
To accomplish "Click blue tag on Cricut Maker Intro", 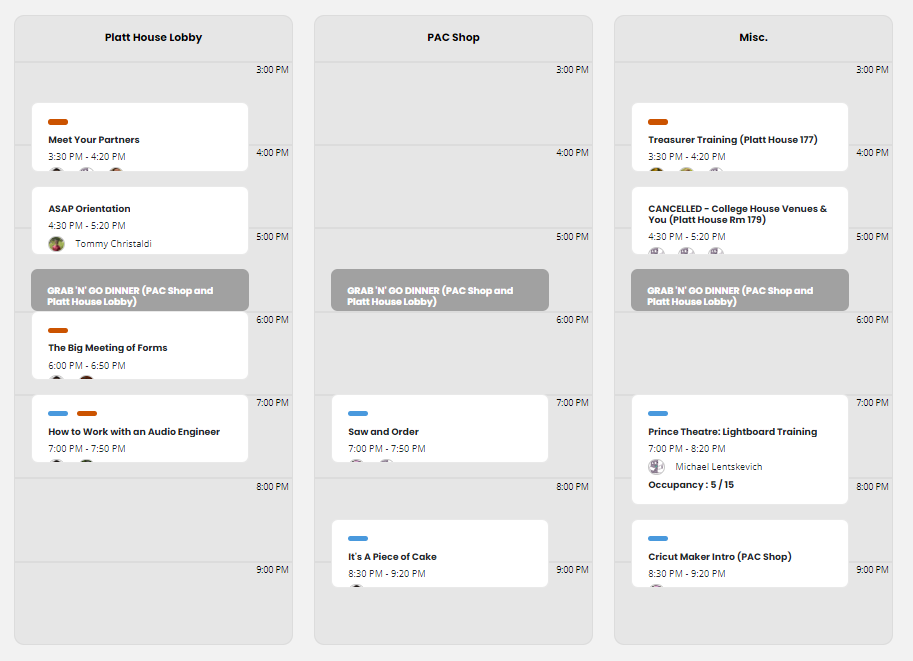I will tap(658, 538).
